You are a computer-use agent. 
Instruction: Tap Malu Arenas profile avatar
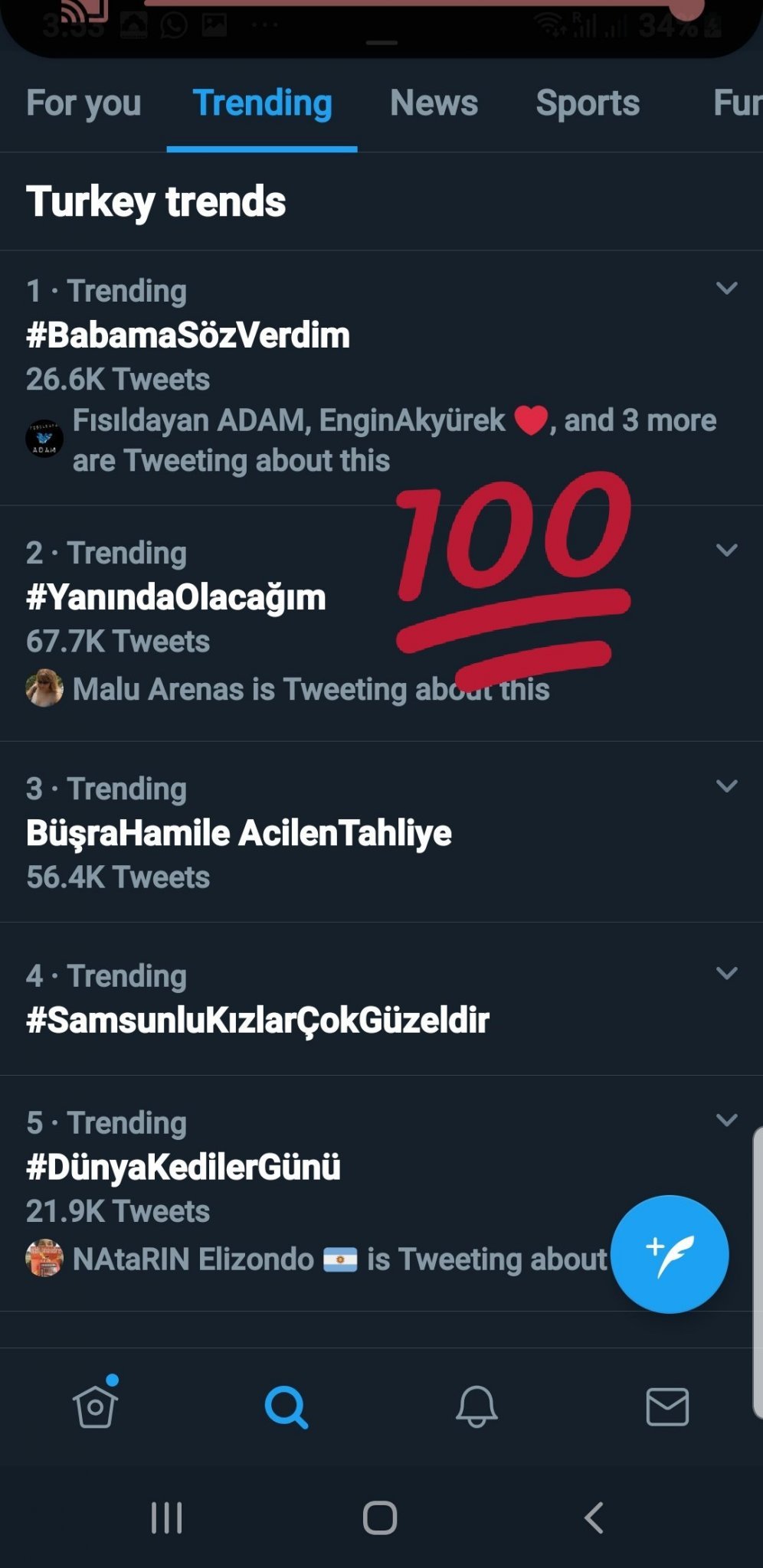pyautogui.click(x=44, y=688)
